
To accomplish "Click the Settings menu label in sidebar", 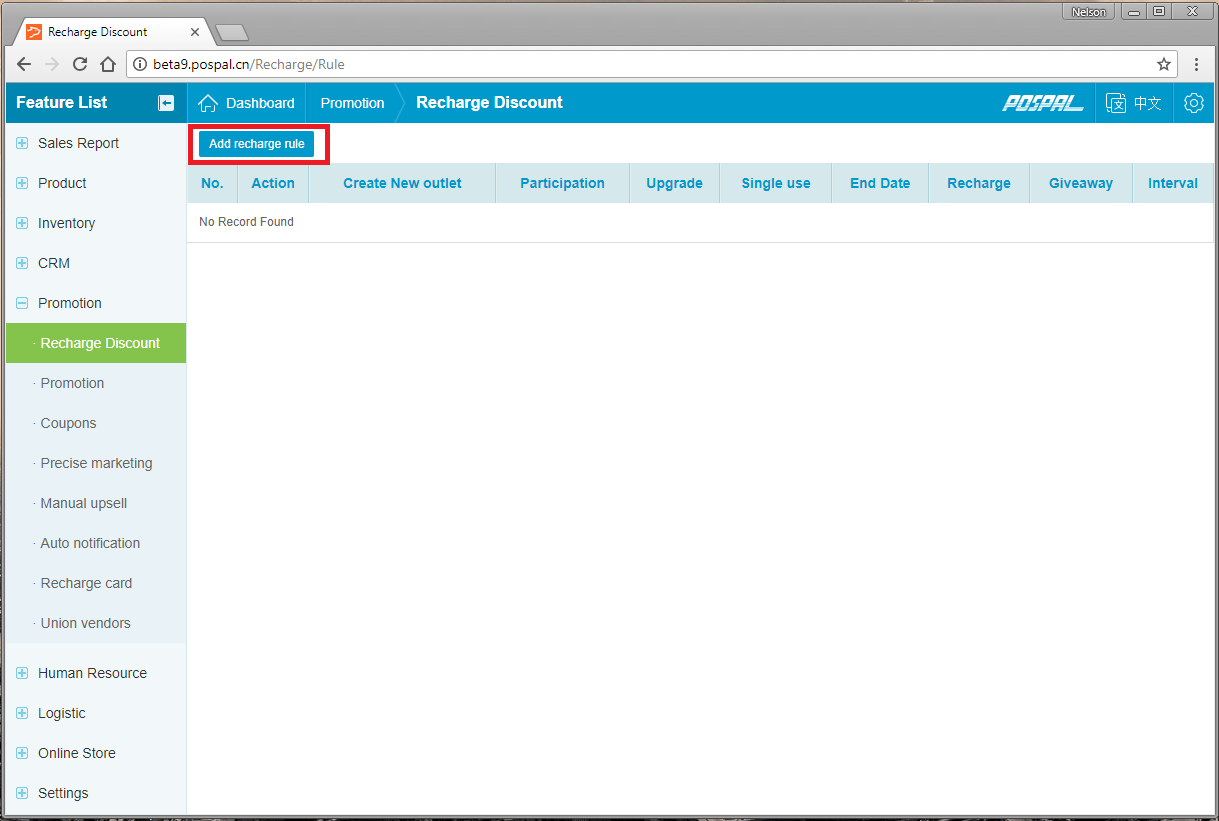I will click(x=63, y=793).
